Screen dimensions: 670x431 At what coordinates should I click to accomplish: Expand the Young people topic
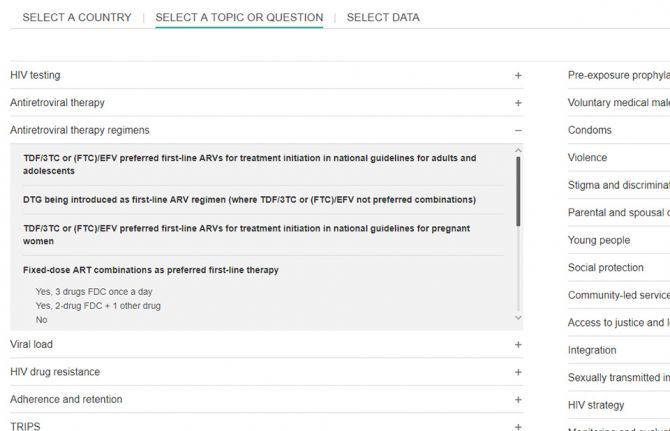tap(599, 240)
